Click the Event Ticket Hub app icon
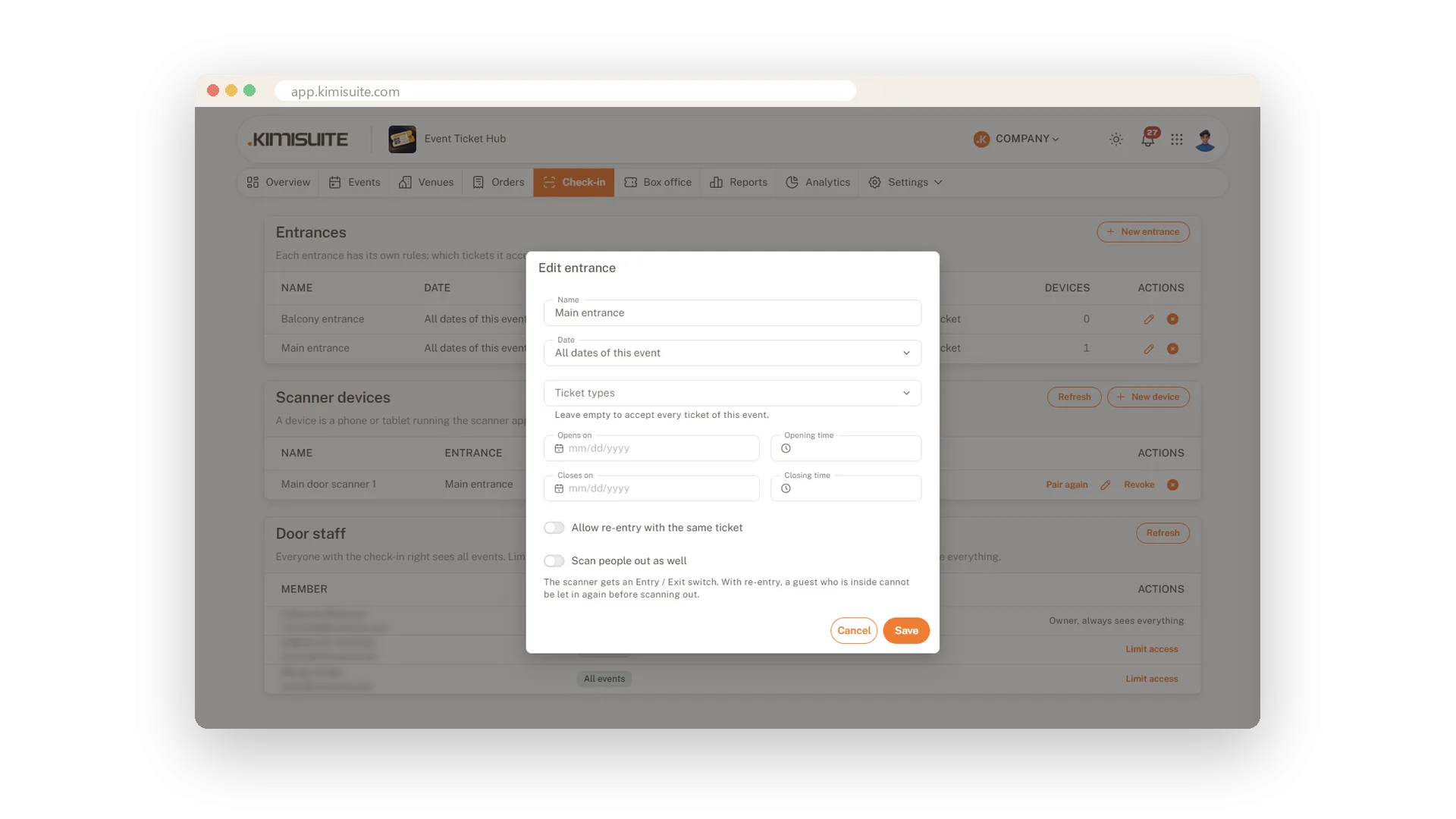The height and width of the screenshot is (819, 1456). click(x=402, y=139)
